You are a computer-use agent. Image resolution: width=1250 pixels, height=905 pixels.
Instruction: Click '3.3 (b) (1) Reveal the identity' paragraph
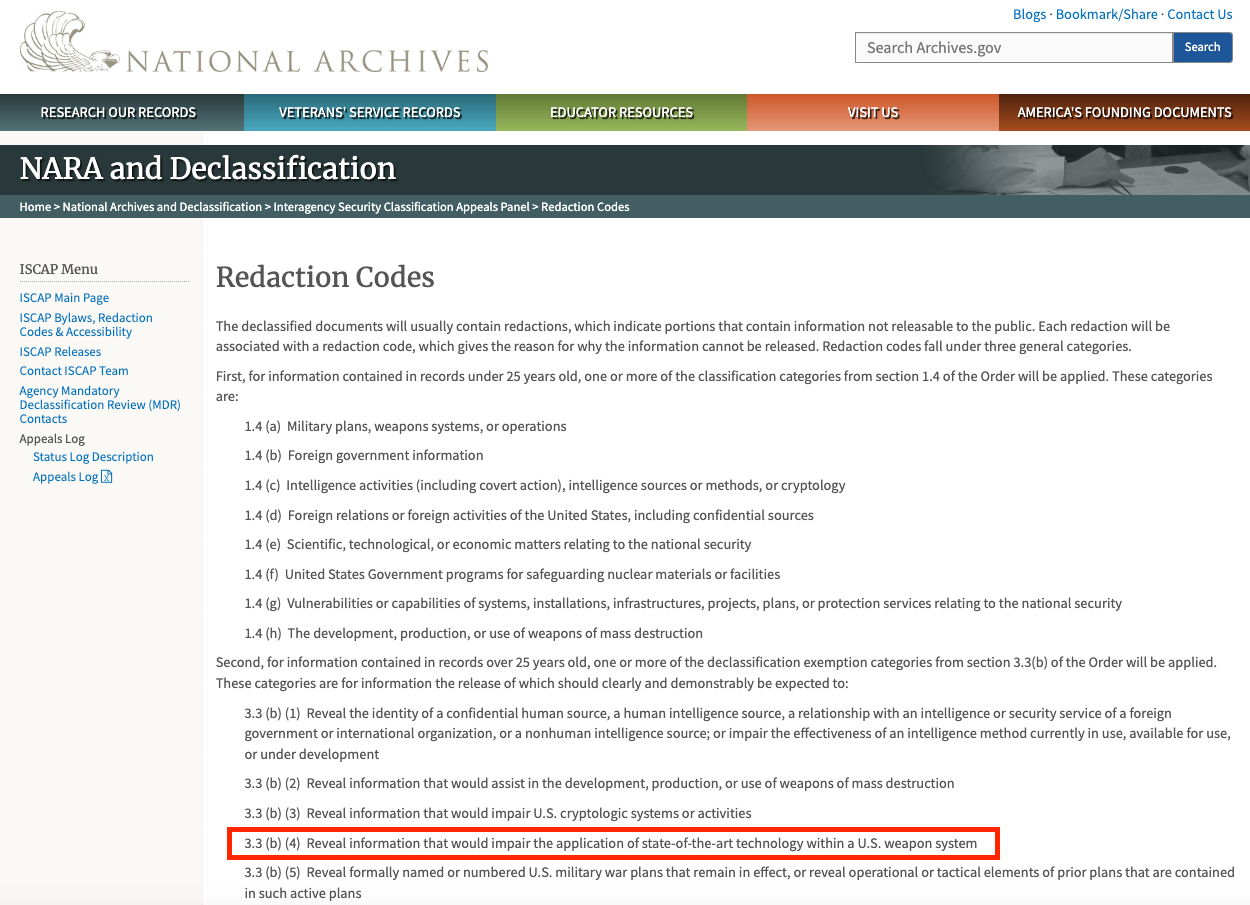click(738, 734)
